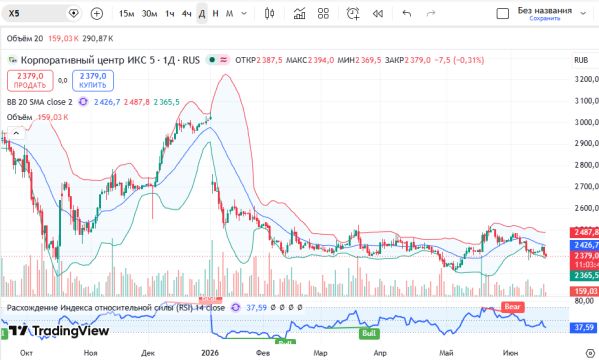
Task: Toggle the green market status dot
Action: coord(212,60)
